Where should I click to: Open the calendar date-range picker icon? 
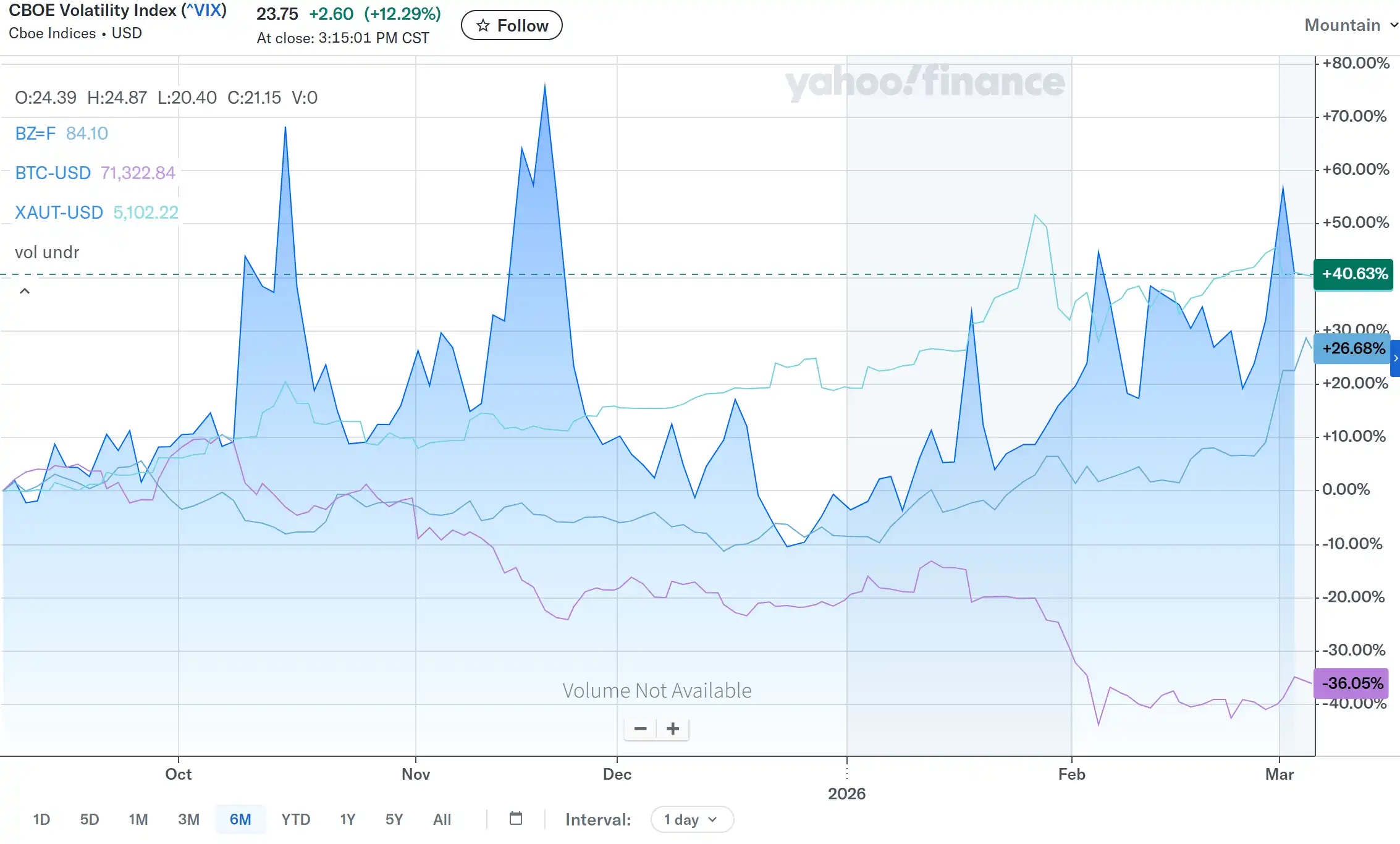coord(516,819)
